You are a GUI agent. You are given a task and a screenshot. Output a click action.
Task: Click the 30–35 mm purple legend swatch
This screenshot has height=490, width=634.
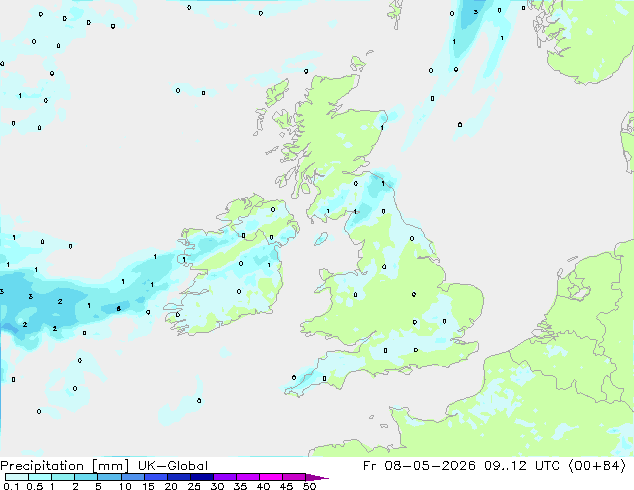coord(224,477)
